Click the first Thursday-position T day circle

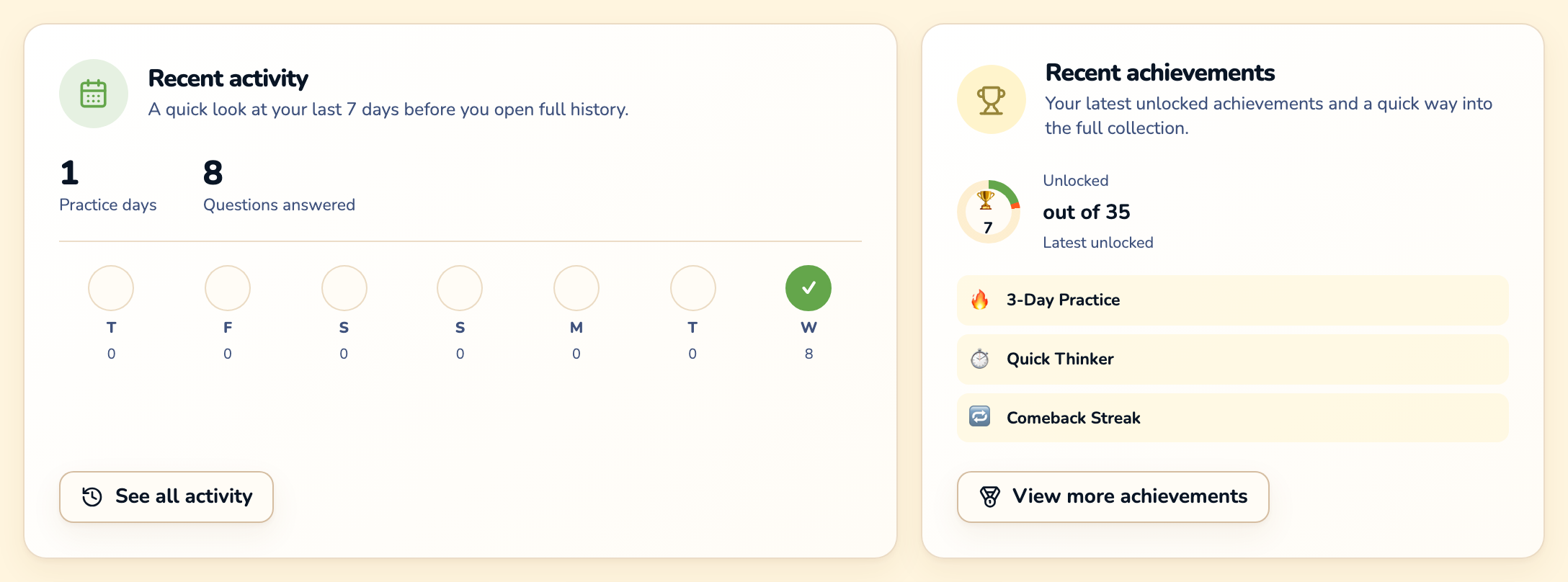point(111,288)
